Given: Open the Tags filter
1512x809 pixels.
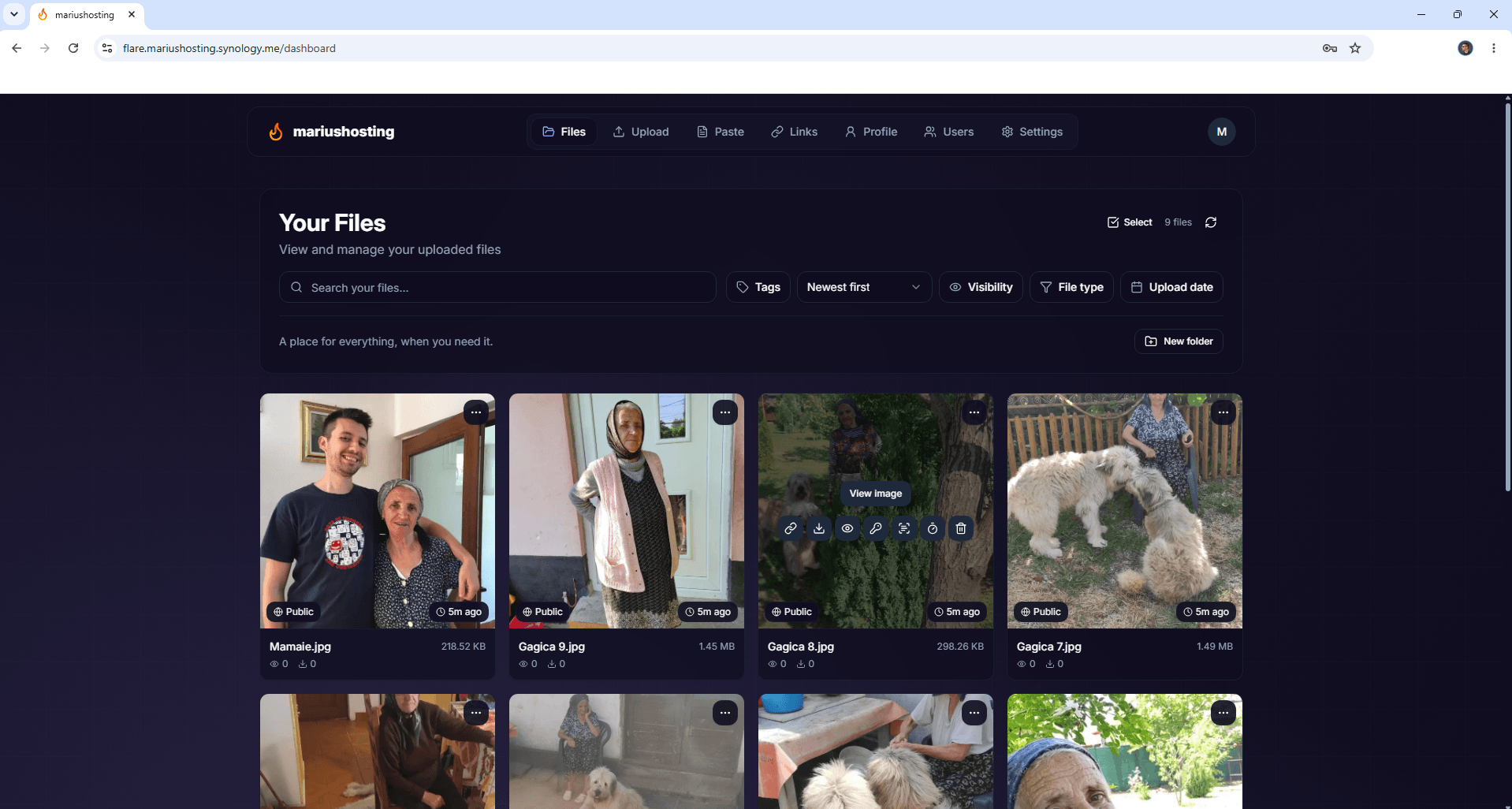Looking at the screenshot, I should click(x=758, y=287).
